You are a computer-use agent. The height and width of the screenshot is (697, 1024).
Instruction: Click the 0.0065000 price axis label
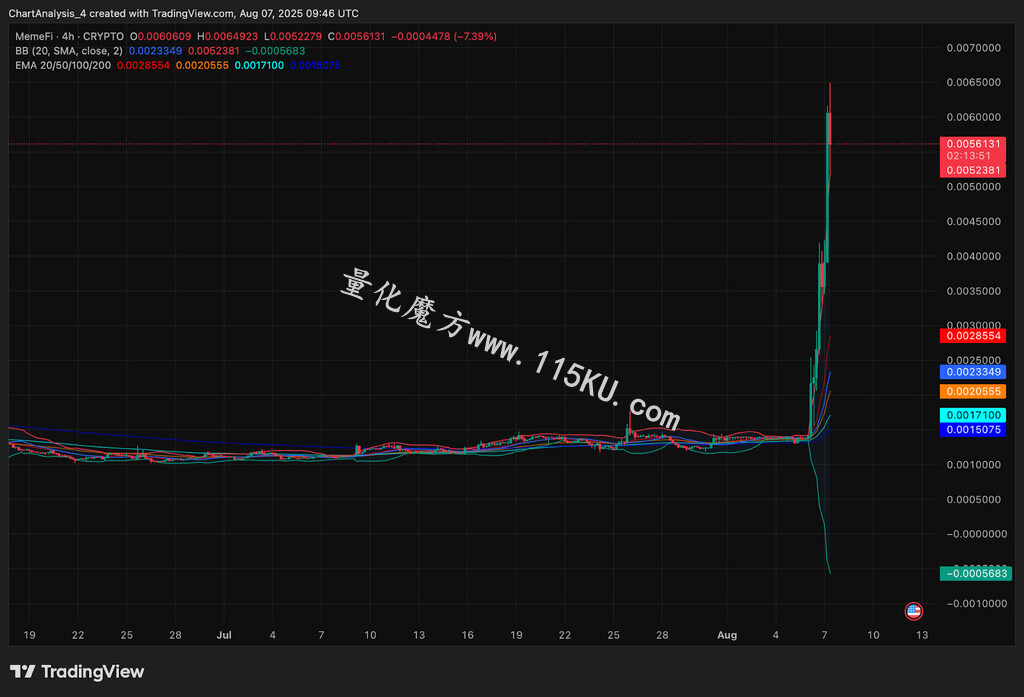(974, 82)
